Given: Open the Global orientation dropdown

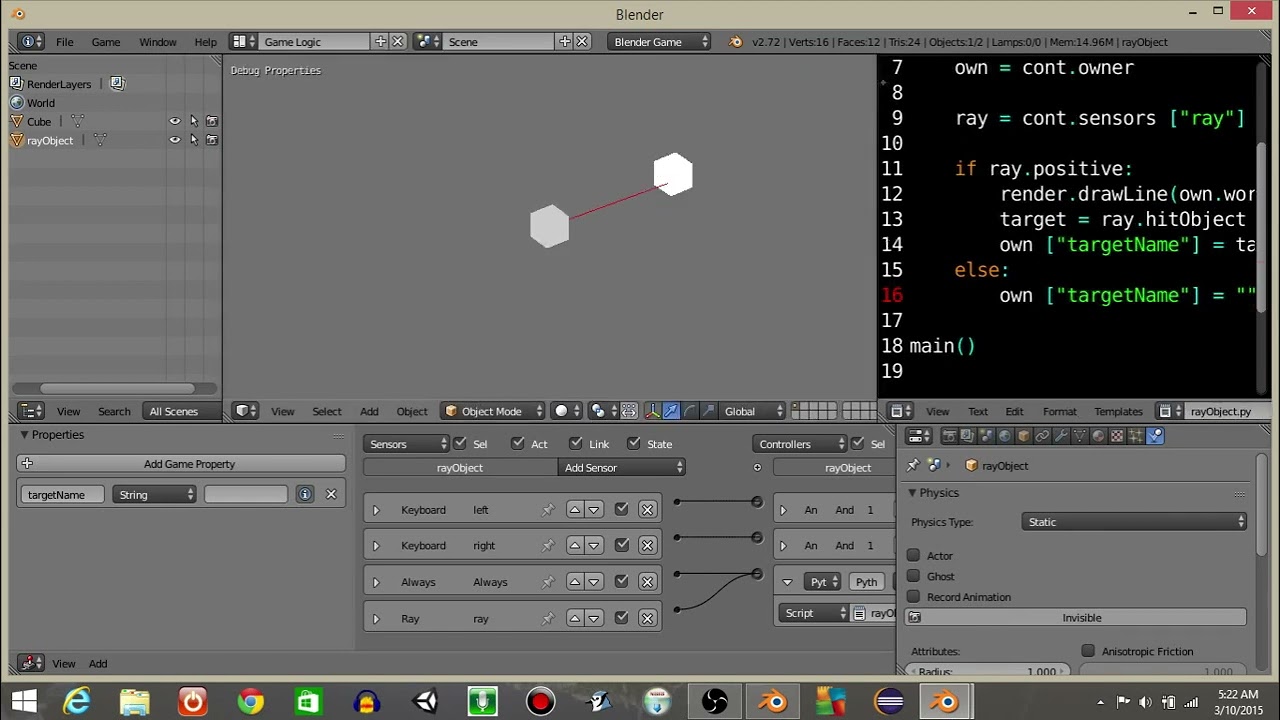Looking at the screenshot, I should click(x=753, y=411).
